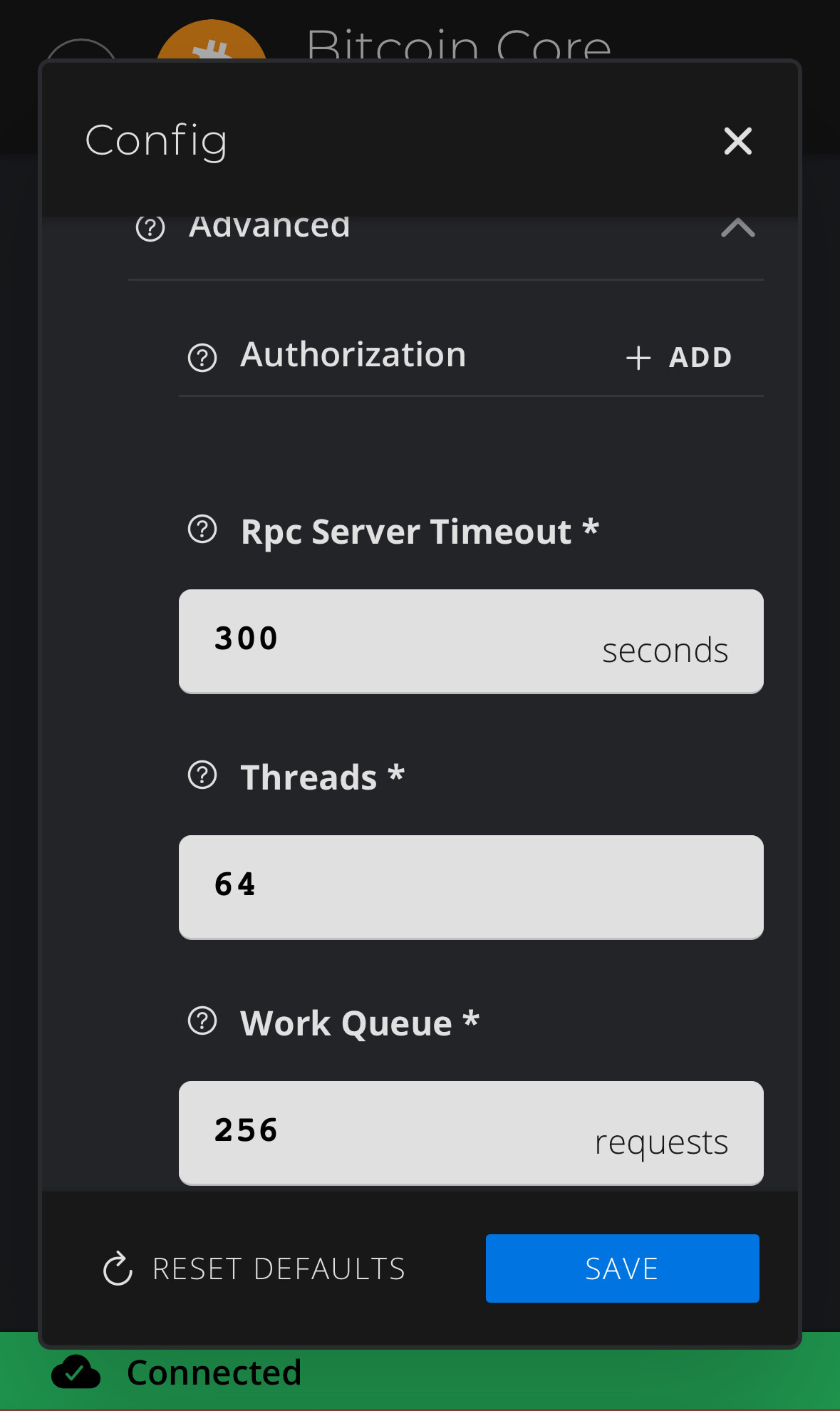Close the Config dialog with the X icon
The image size is (840, 1411).
pos(737,141)
